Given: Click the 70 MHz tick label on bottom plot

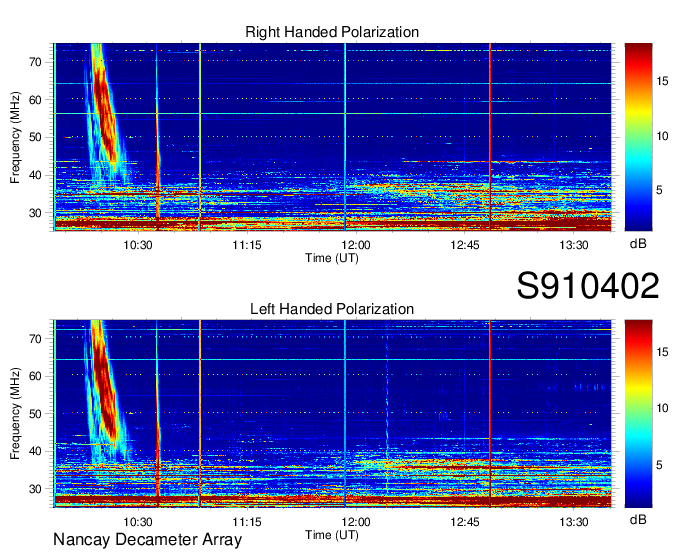Looking at the screenshot, I should pyautogui.click(x=35, y=339).
